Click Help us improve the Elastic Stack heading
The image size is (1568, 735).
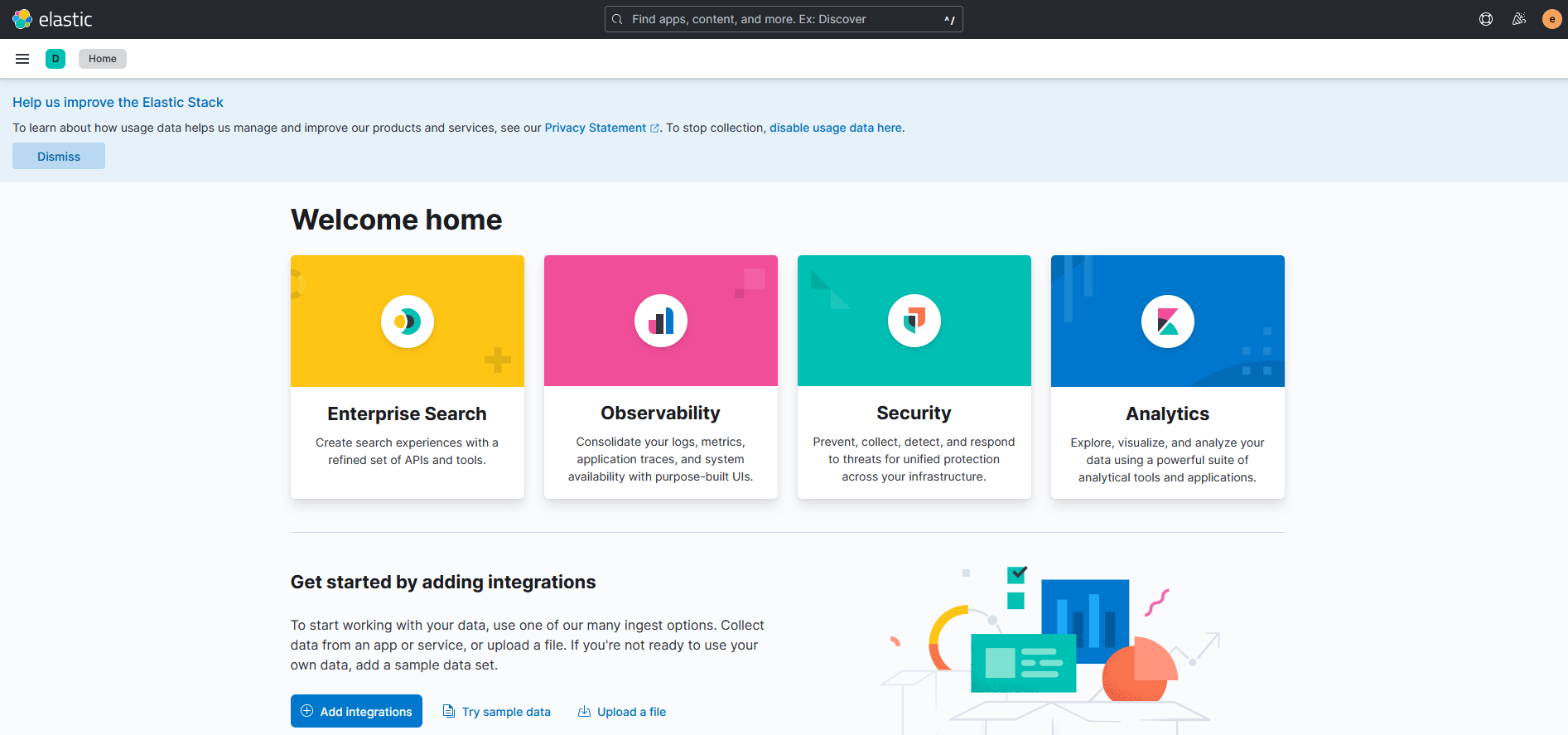coord(118,102)
